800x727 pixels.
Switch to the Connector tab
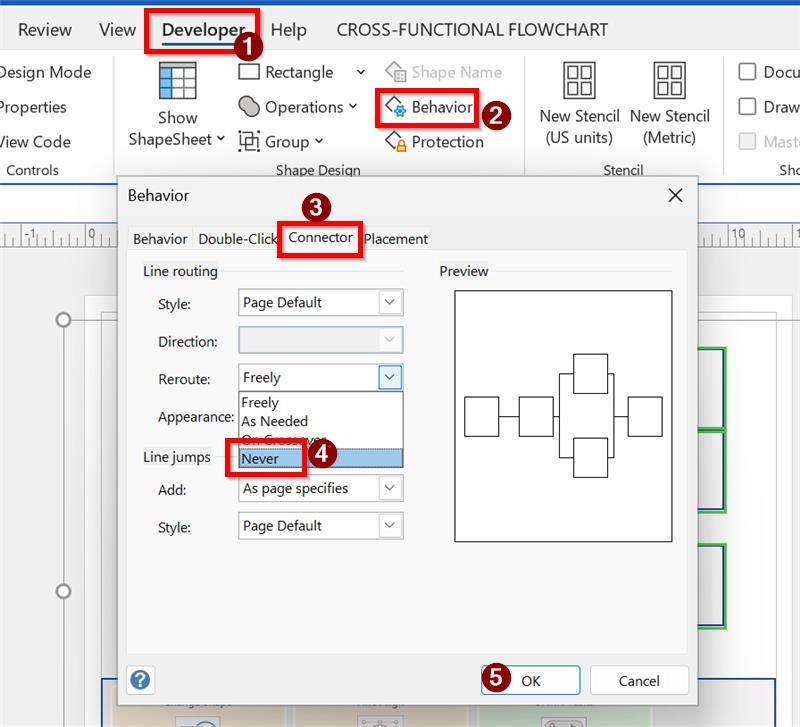(320, 238)
